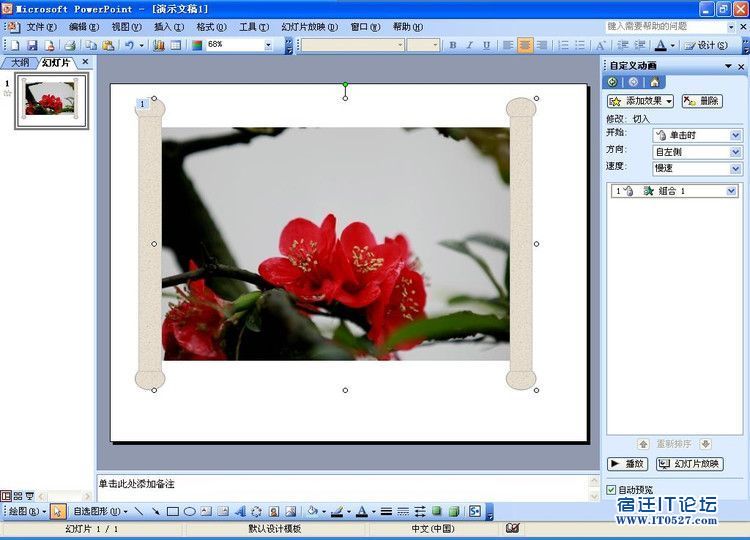Click the Line Color brush
This screenshot has width=750, height=540.
(337, 511)
